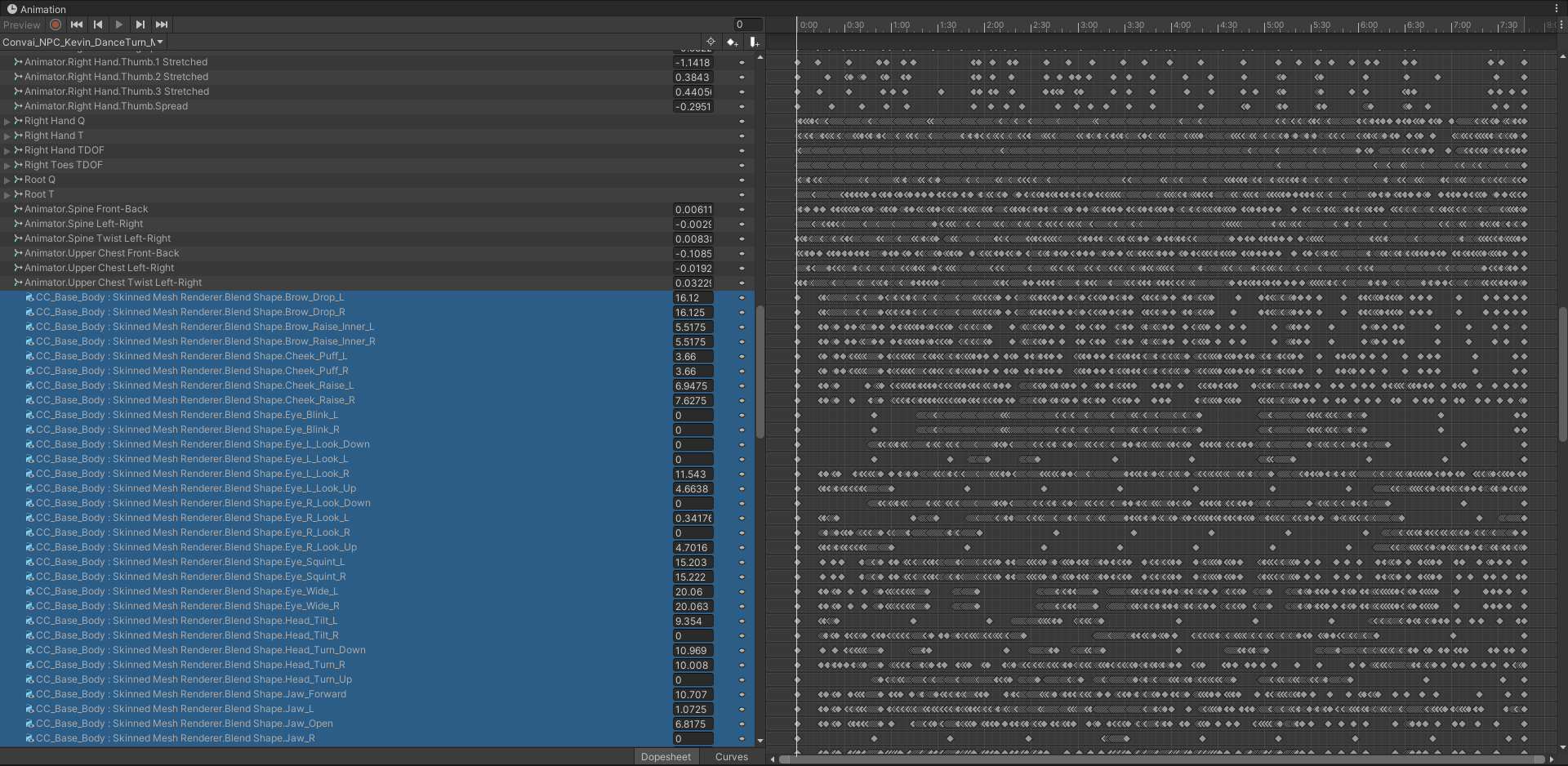Screen dimensions: 1568x766
Task: Step to the previous keyframe
Action: [98, 24]
